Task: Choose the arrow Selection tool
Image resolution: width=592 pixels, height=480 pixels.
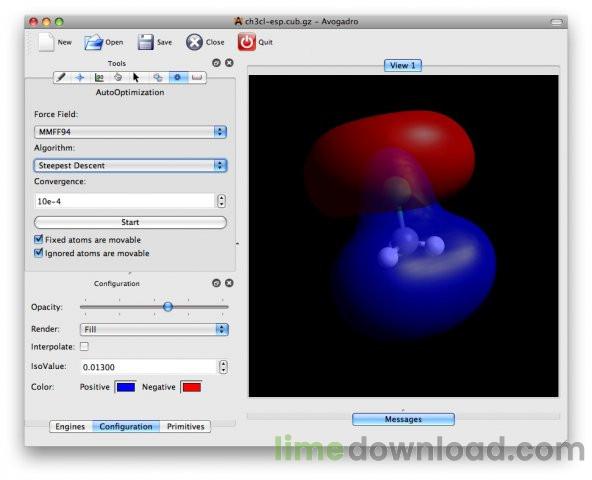Action: tap(136, 77)
